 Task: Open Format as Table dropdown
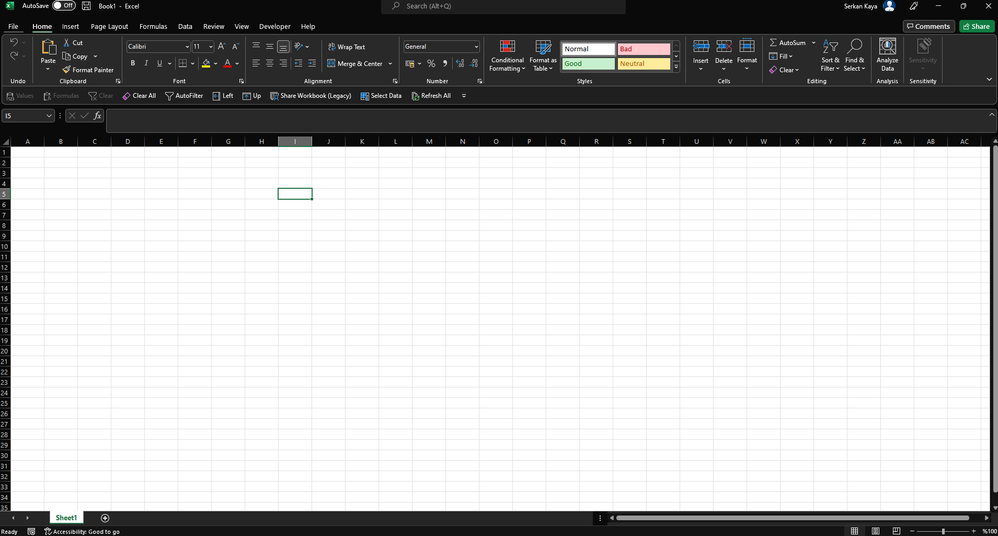[543, 55]
